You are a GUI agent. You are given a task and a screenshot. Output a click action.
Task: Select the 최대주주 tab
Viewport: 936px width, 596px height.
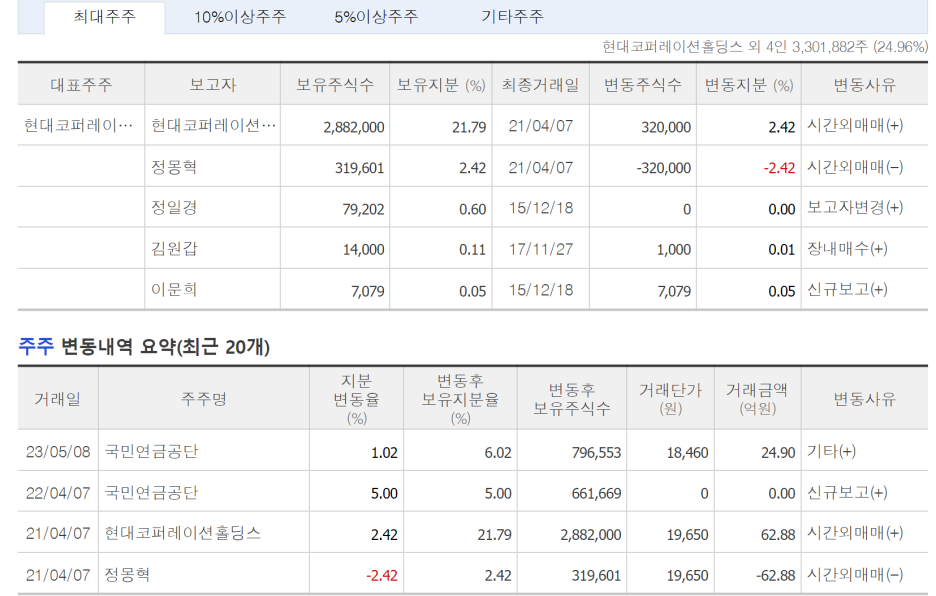point(104,17)
